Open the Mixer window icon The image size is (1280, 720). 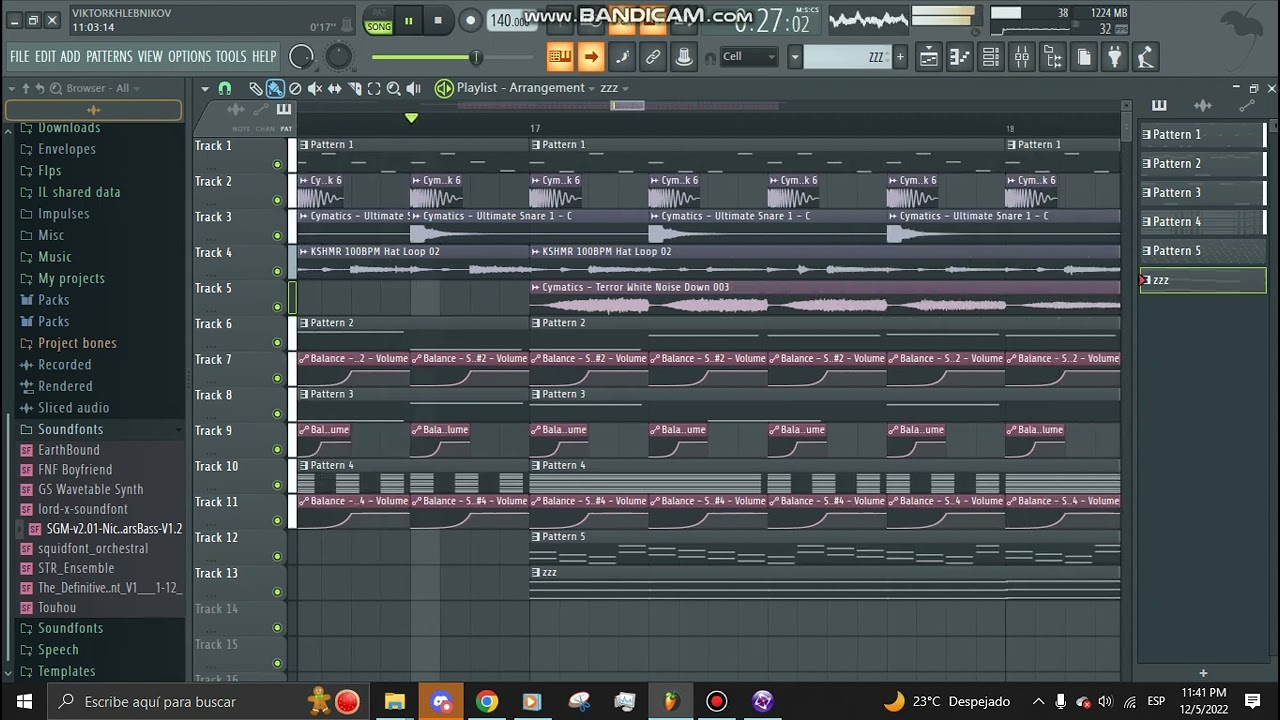[x=1021, y=57]
